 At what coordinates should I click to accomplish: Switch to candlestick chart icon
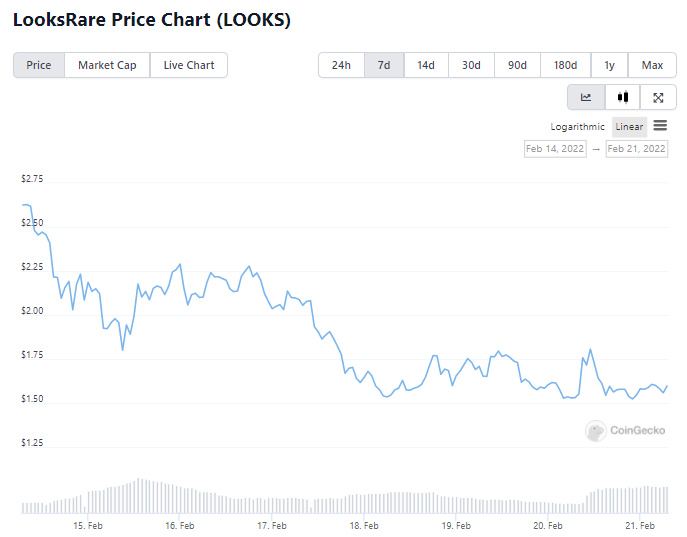pos(622,97)
